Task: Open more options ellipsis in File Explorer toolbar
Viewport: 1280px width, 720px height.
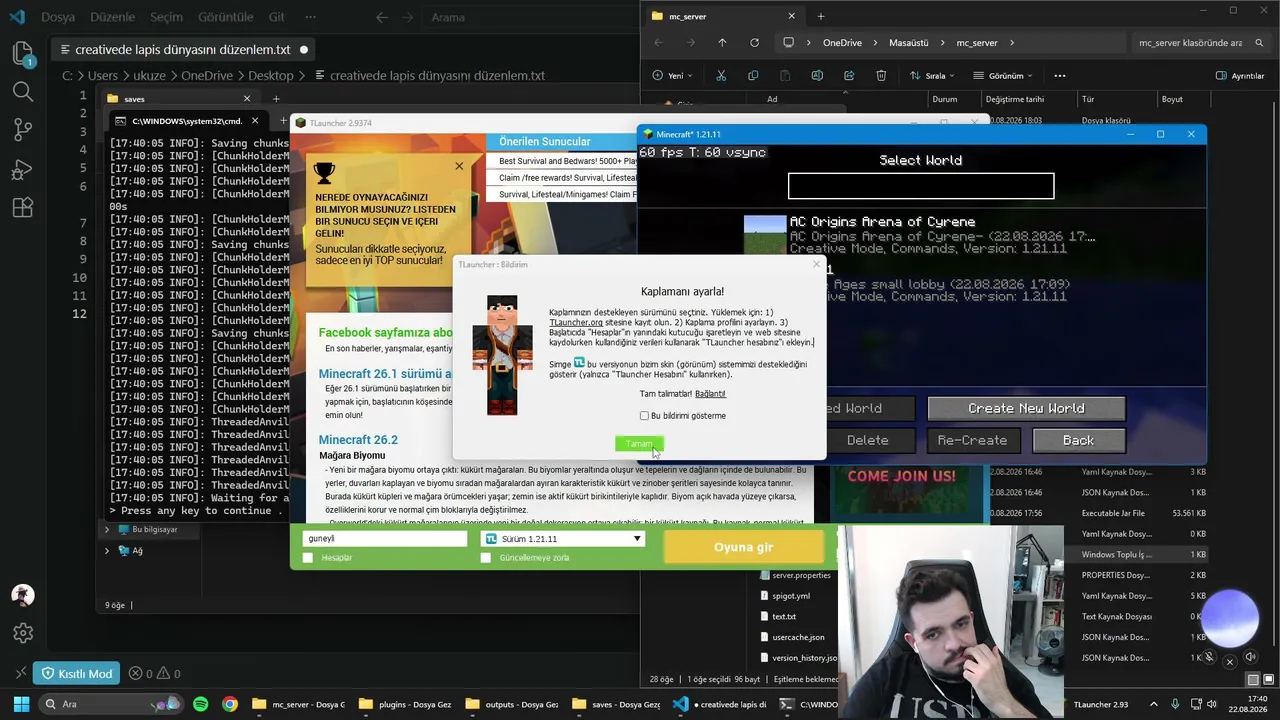Action: [x=1060, y=76]
